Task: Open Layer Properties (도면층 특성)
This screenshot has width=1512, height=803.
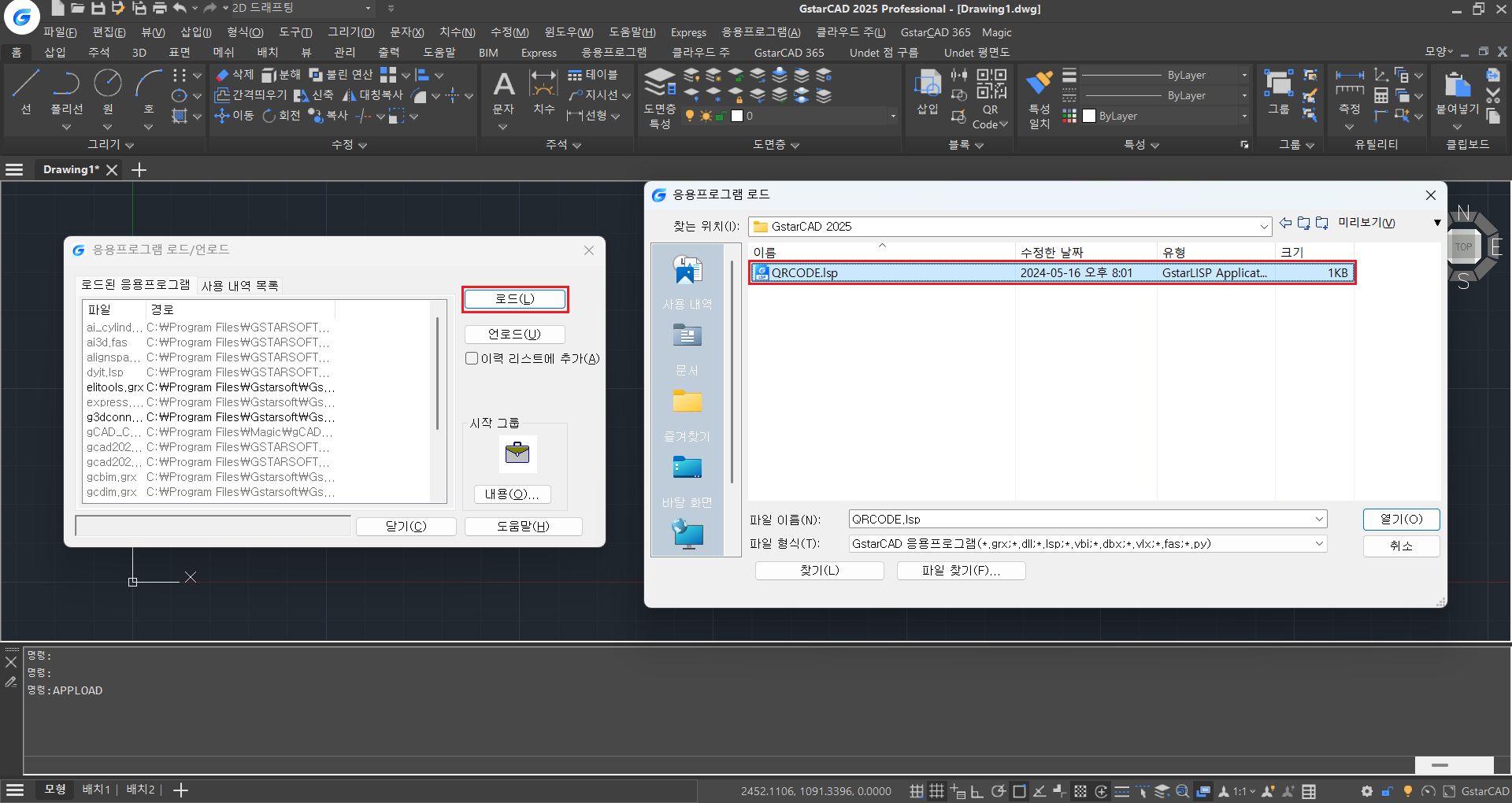Action: click(x=660, y=98)
